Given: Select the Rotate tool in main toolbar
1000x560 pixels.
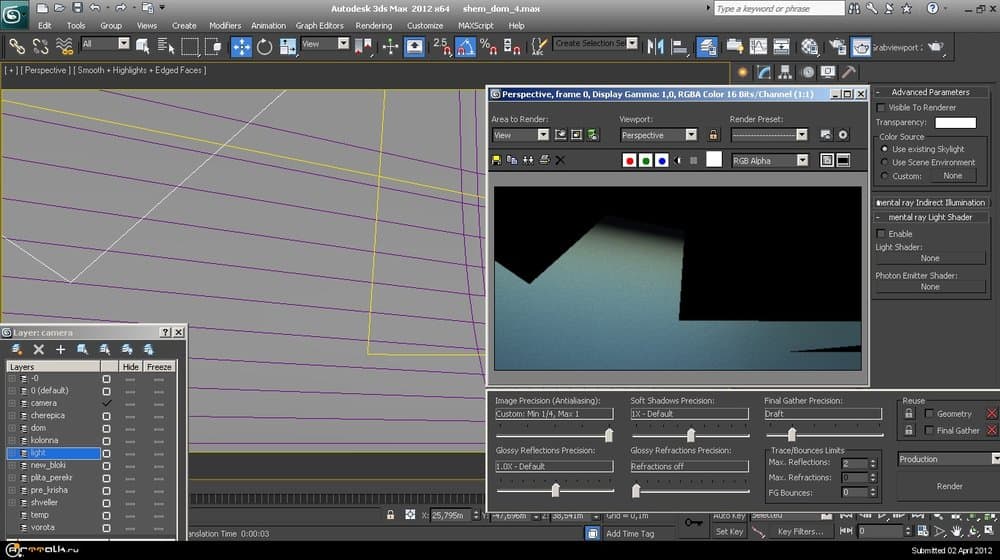Looking at the screenshot, I should [265, 46].
